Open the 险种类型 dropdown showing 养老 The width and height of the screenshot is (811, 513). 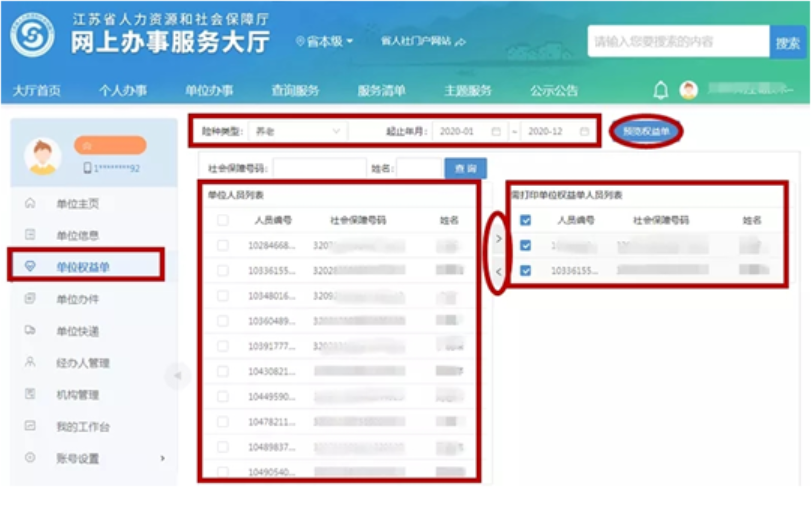click(x=298, y=131)
